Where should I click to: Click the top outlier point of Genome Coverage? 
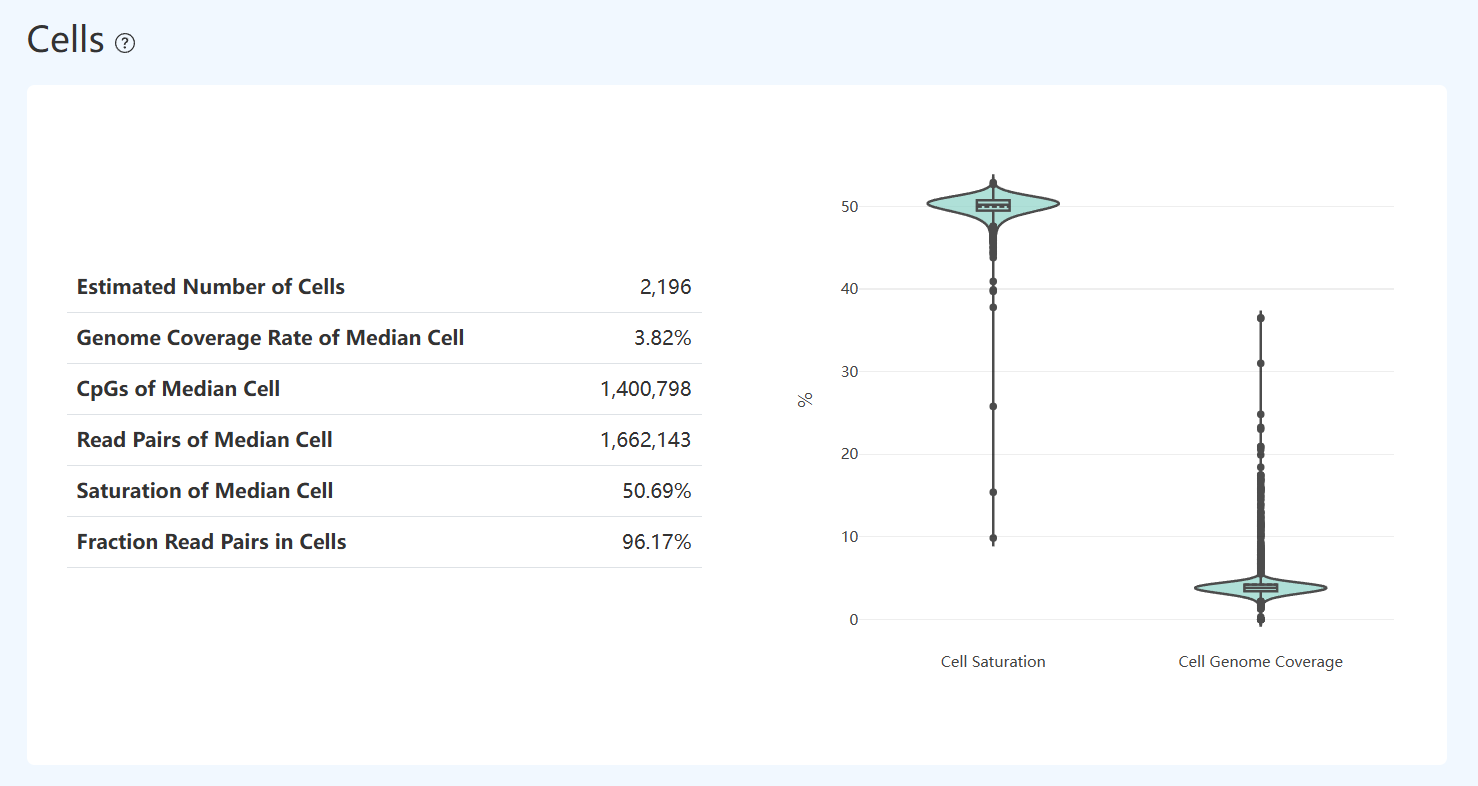pos(1261,318)
